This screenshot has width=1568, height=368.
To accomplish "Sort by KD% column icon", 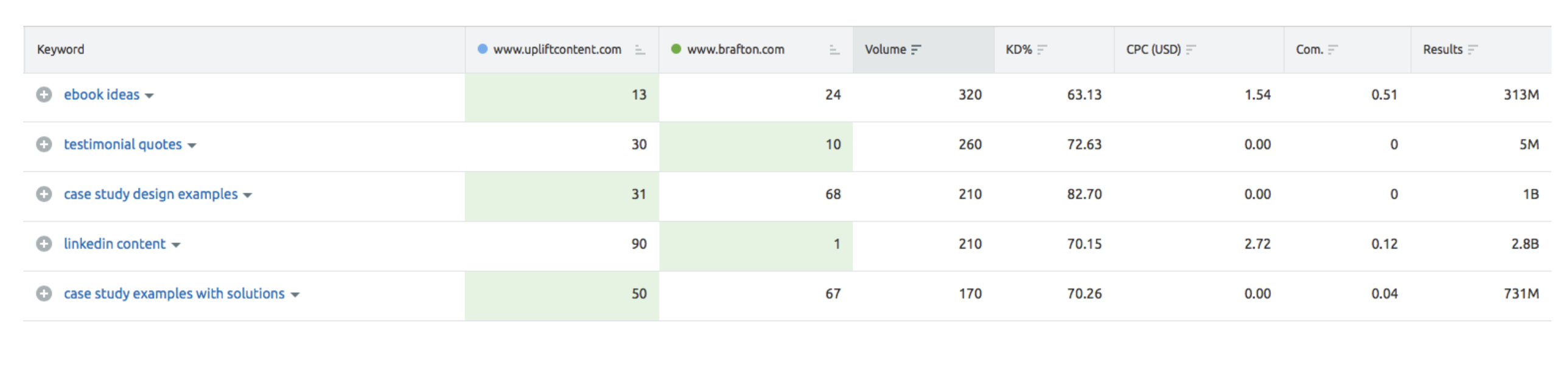I will click(x=1042, y=49).
